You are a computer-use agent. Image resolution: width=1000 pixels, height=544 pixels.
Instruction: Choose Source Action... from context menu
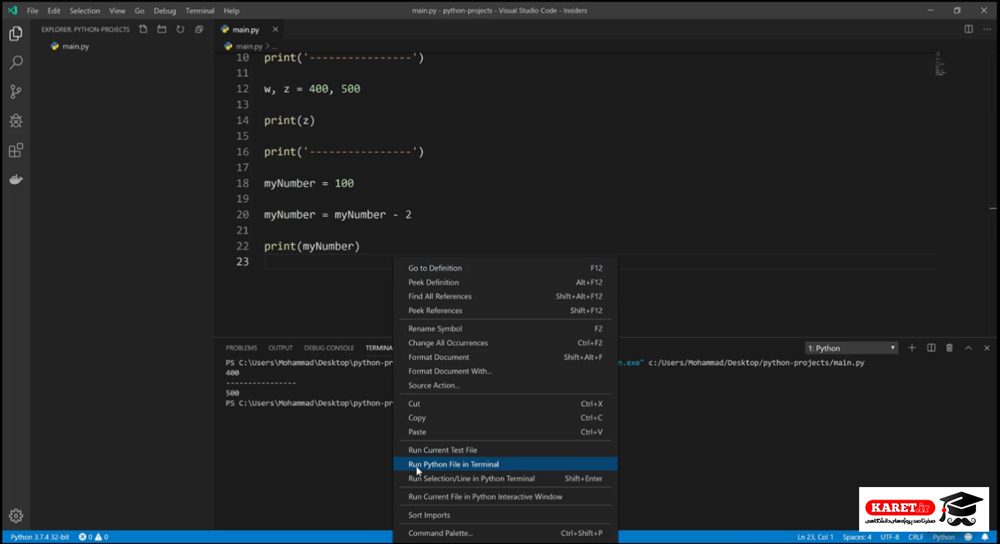click(x=505, y=385)
